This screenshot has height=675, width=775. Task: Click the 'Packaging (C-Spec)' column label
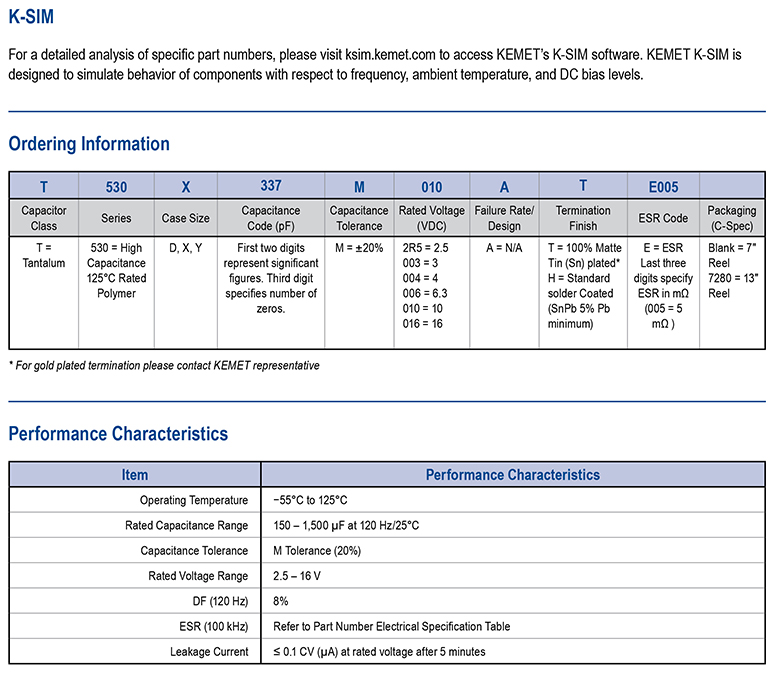(x=732, y=218)
